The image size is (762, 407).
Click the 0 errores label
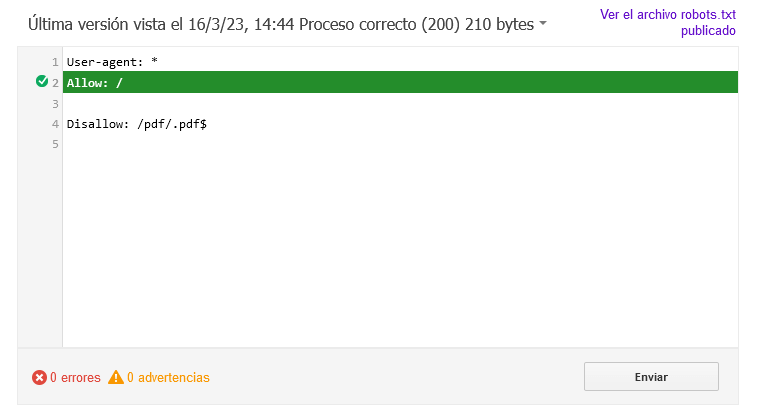click(75, 377)
